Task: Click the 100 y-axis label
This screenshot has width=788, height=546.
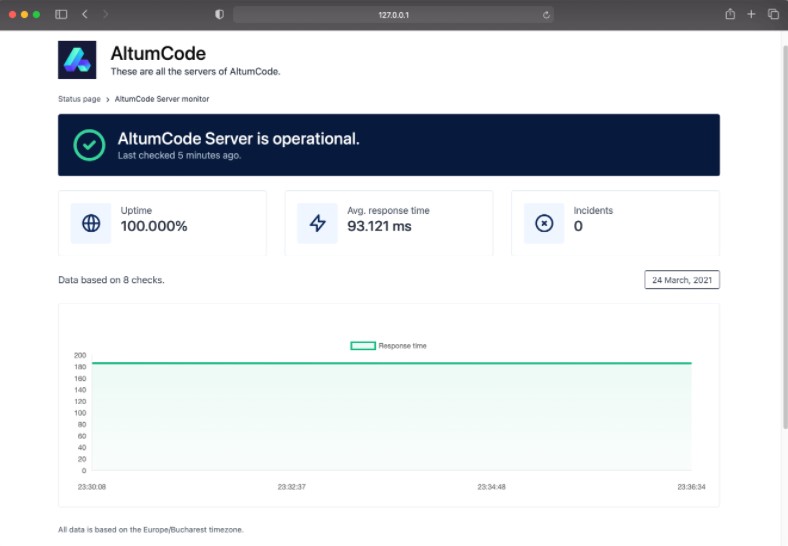Action: (x=80, y=413)
